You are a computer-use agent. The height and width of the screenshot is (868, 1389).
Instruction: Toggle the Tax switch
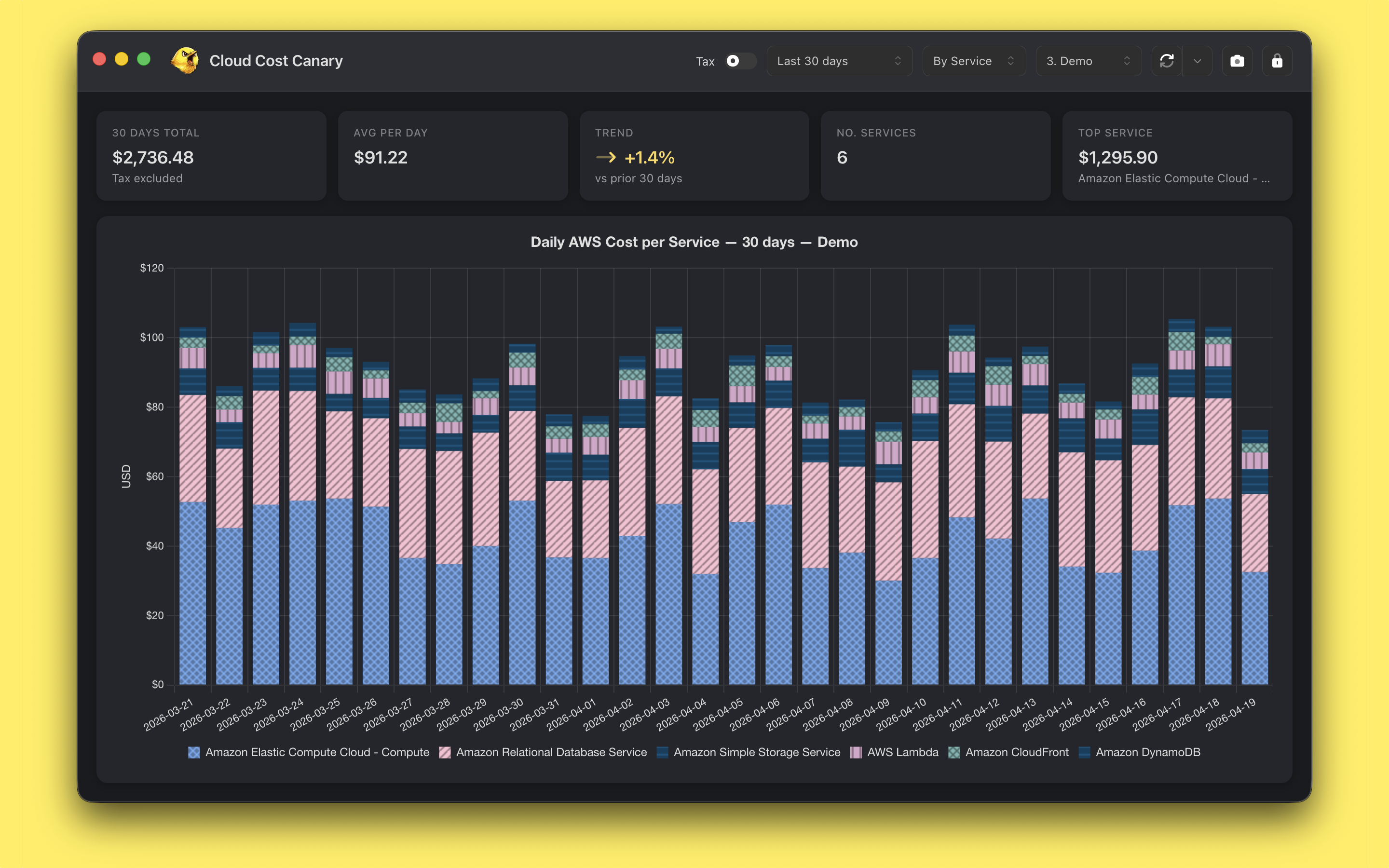(x=740, y=61)
